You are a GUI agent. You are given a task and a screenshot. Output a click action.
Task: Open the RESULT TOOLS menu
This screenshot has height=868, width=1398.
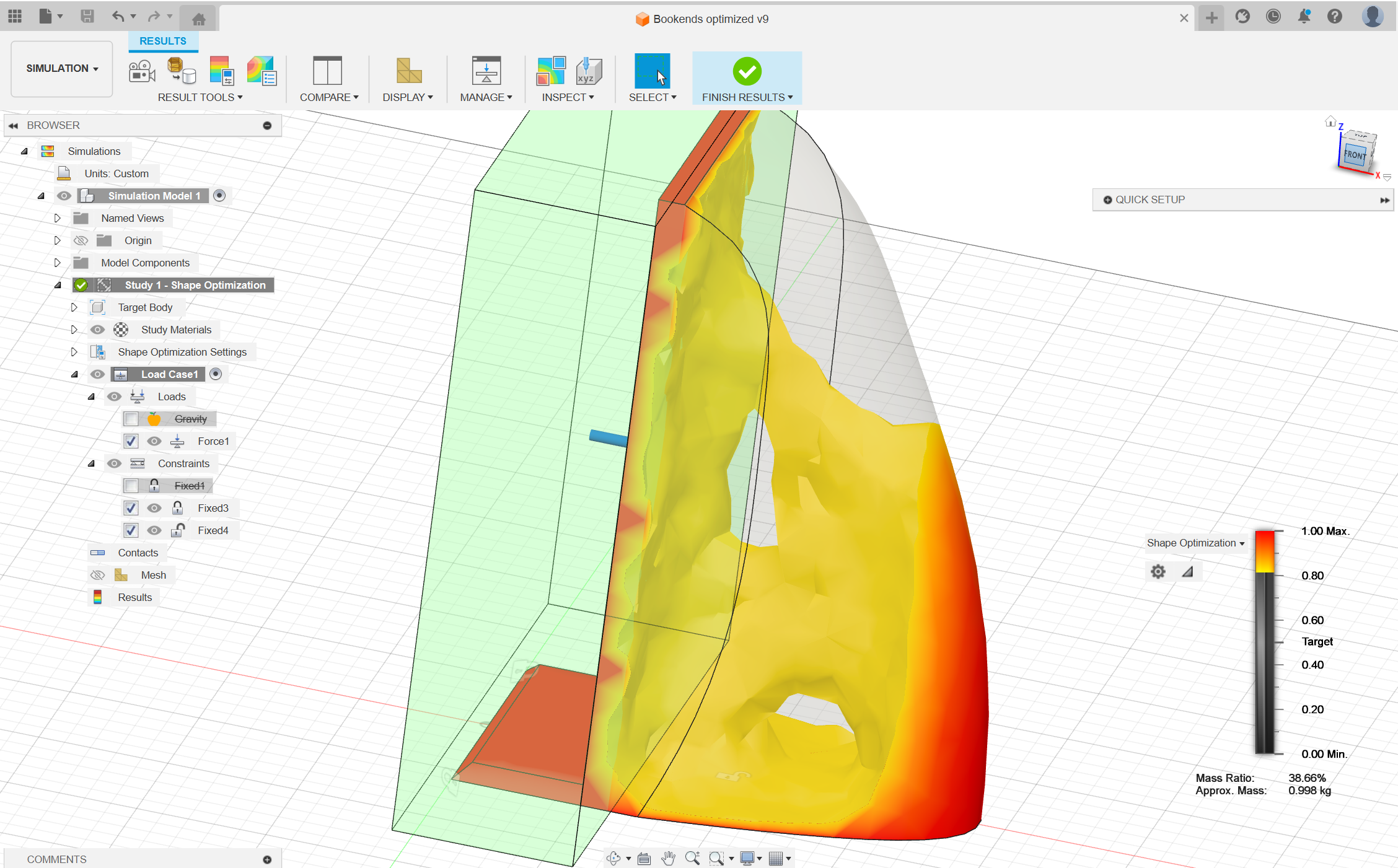(x=200, y=97)
